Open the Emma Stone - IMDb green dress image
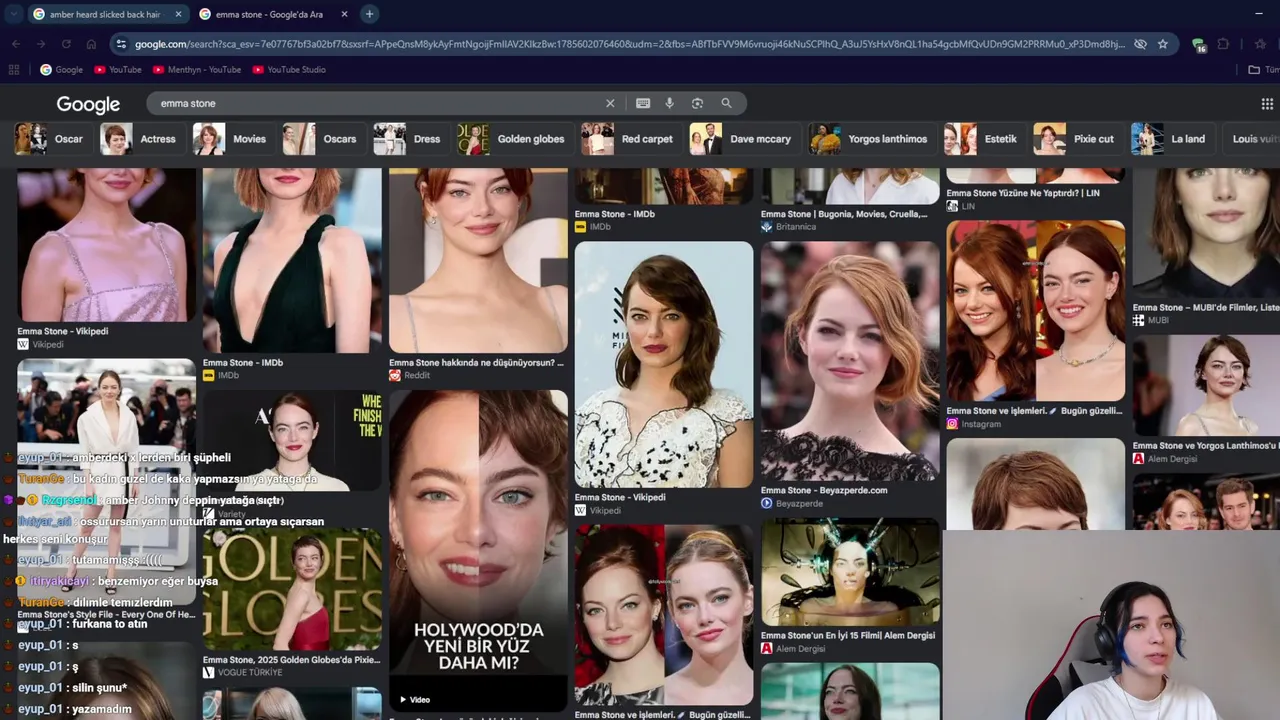 (x=292, y=260)
